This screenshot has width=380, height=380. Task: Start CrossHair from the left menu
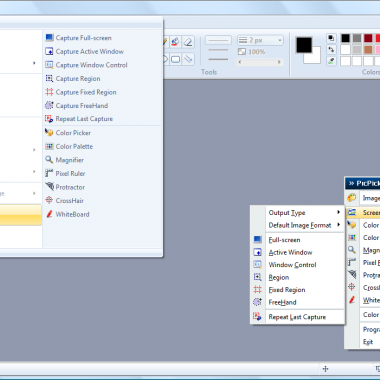point(102,201)
